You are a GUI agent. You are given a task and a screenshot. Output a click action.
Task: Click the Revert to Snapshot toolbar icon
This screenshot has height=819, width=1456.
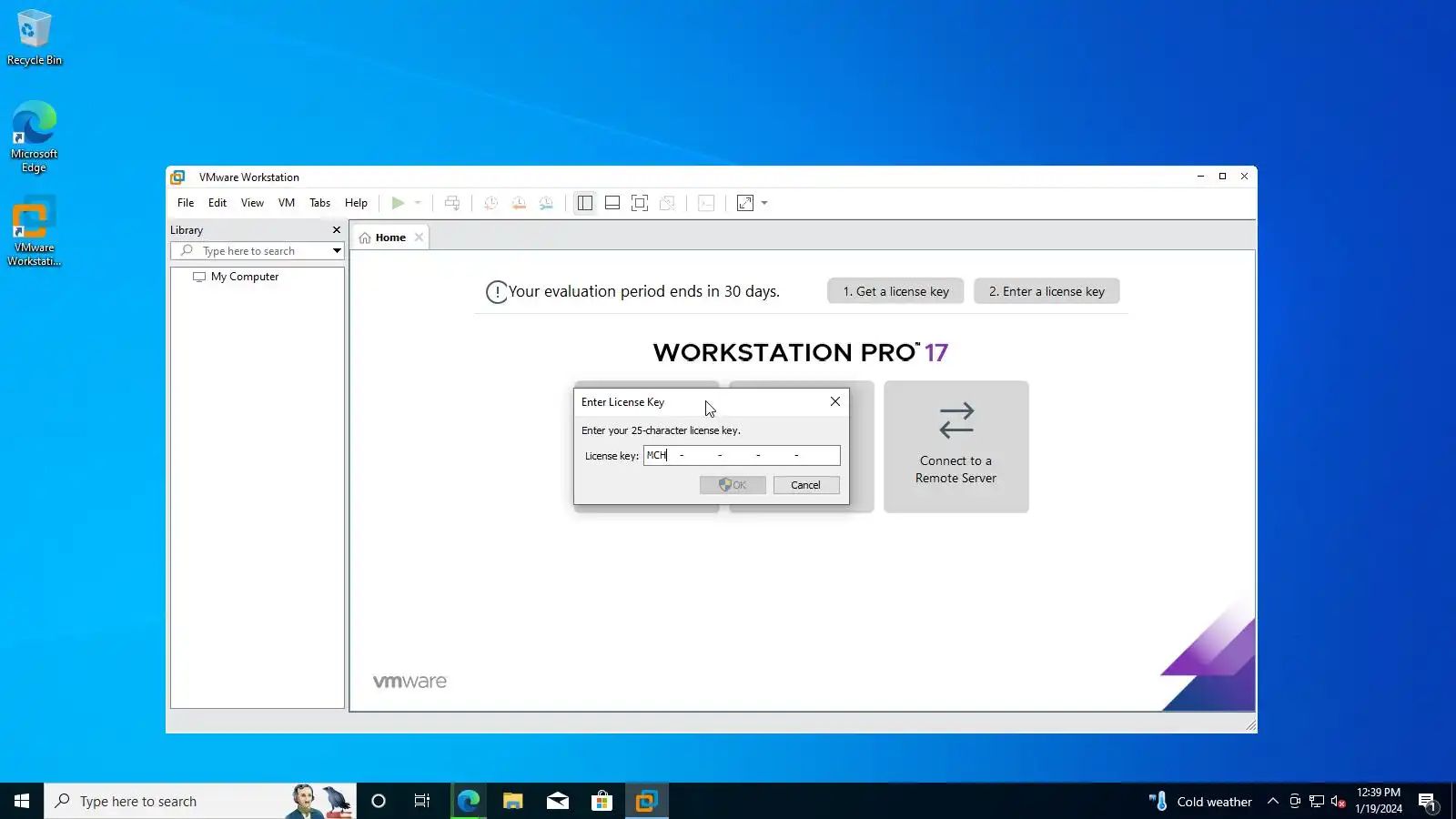pyautogui.click(x=519, y=203)
